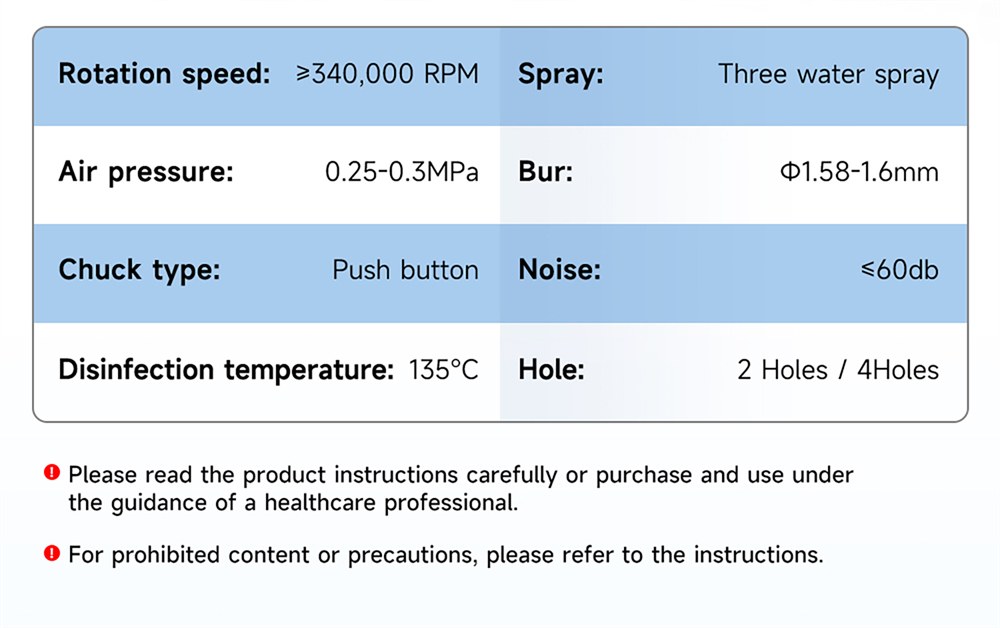The image size is (1000, 628).
Task: Click the 2 Holes / 4Holes value
Action: coord(838,370)
